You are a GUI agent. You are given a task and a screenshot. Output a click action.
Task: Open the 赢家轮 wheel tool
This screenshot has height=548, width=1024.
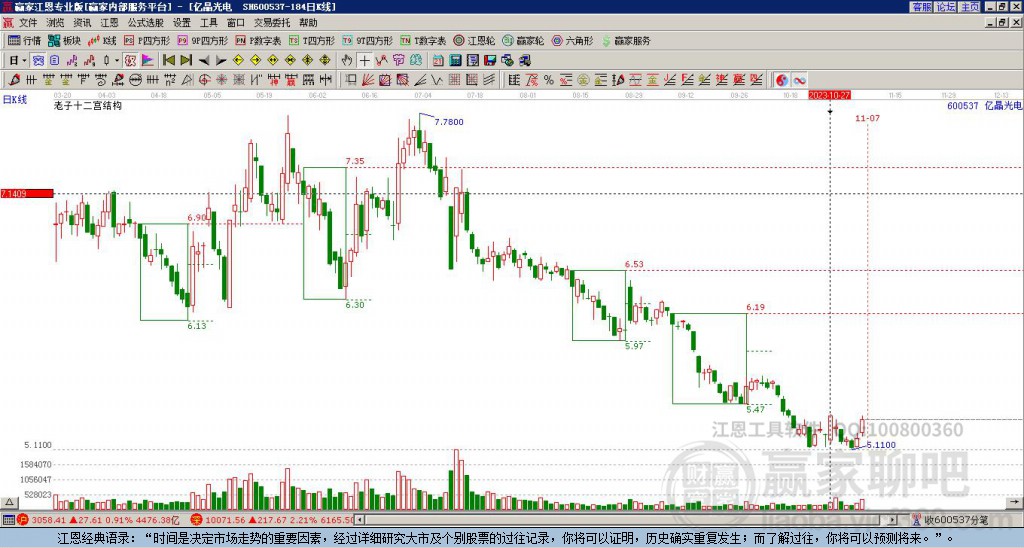(x=523, y=40)
